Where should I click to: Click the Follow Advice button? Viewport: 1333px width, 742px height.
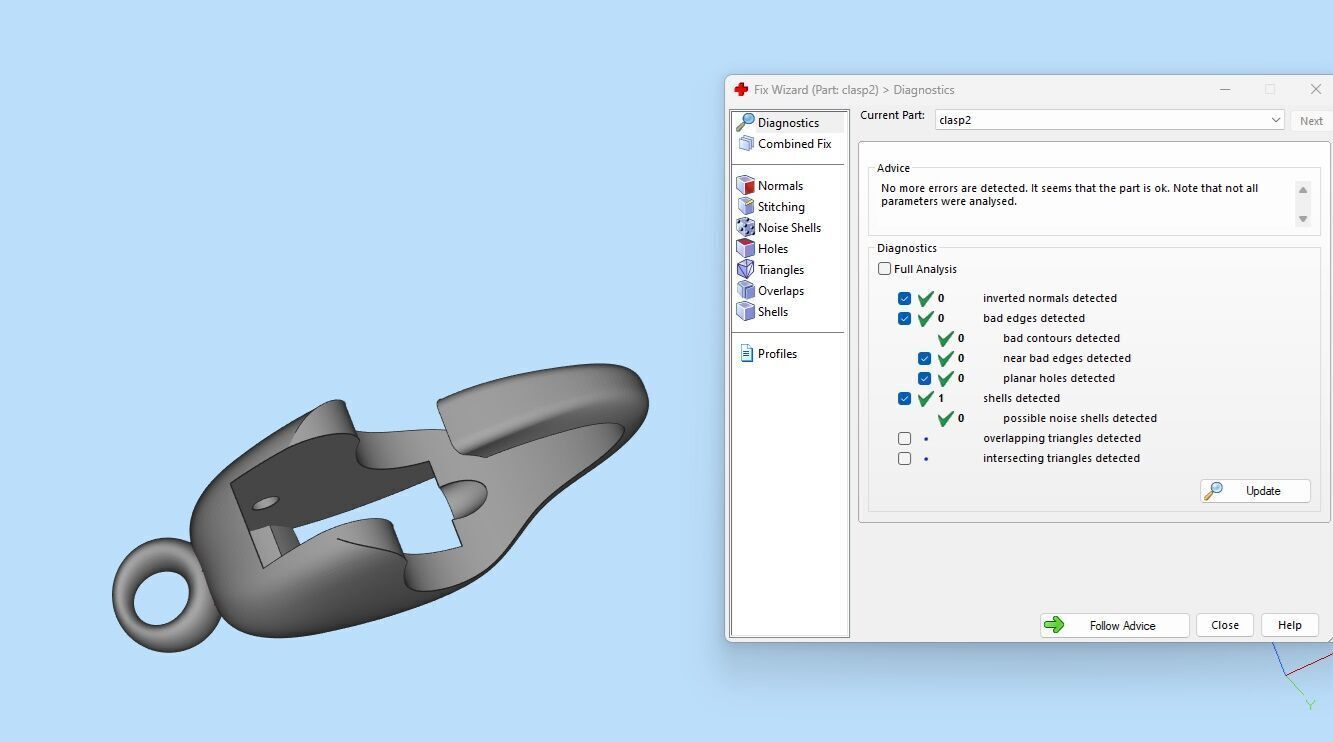click(1114, 625)
